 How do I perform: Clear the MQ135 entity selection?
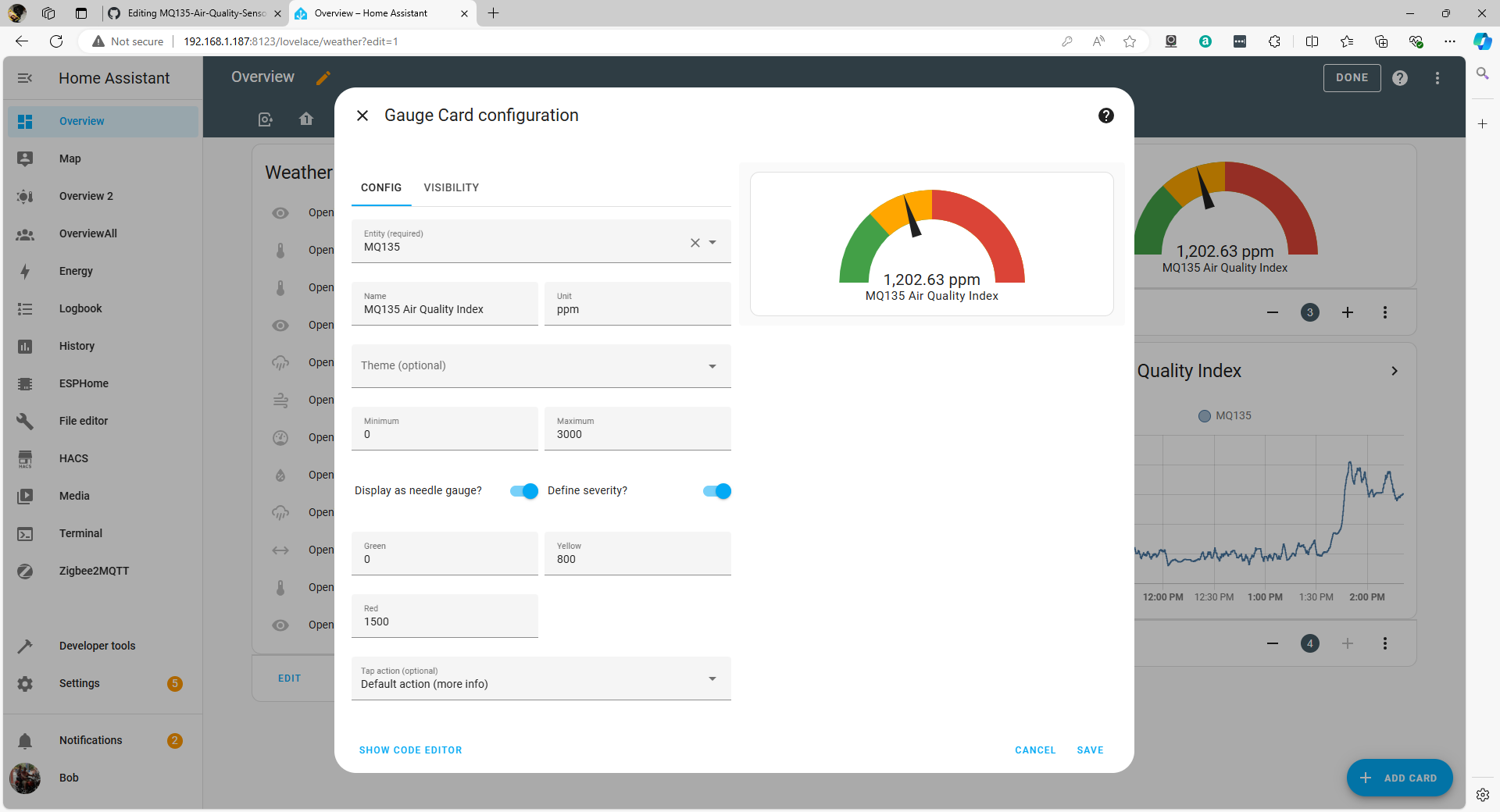tap(695, 243)
